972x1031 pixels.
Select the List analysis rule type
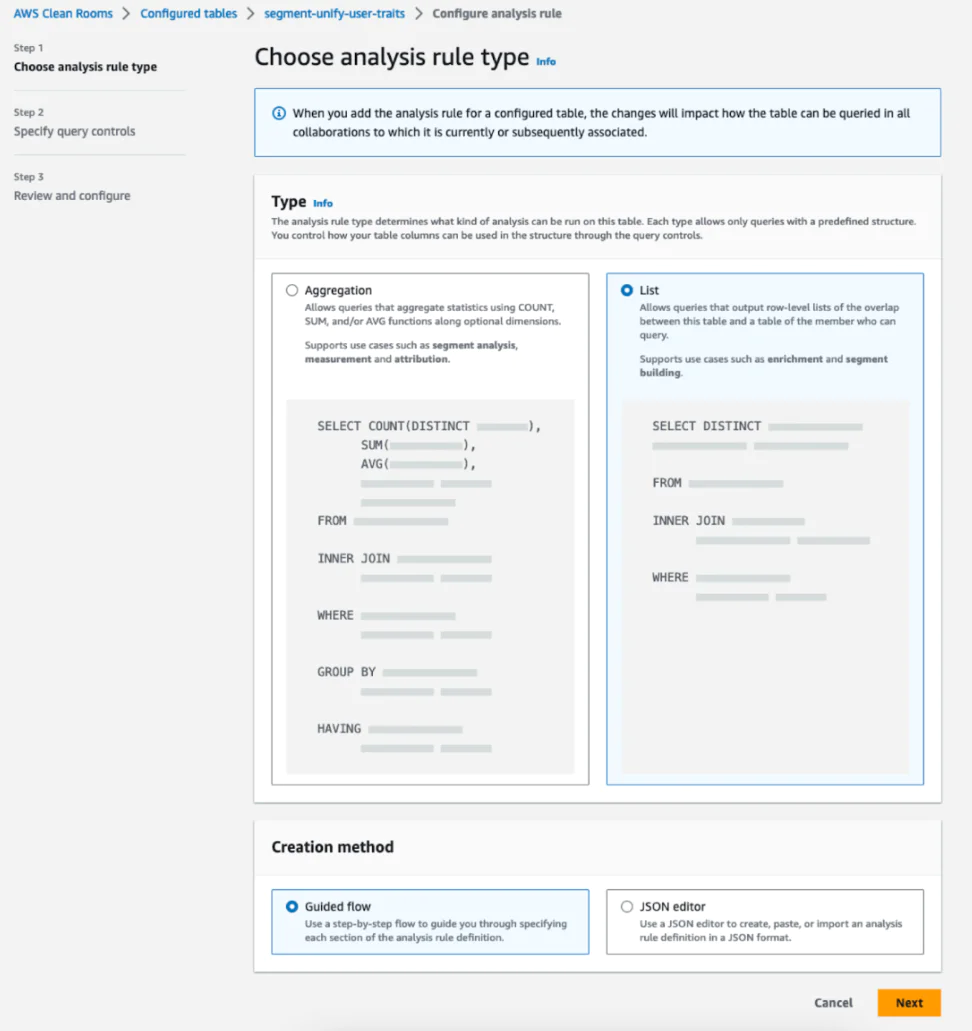tap(627, 290)
